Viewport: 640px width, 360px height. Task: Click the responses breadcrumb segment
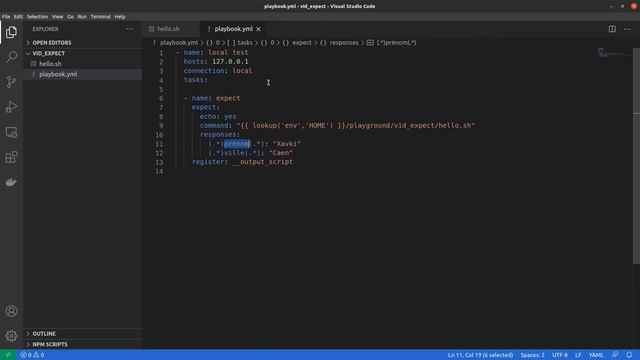pos(344,42)
